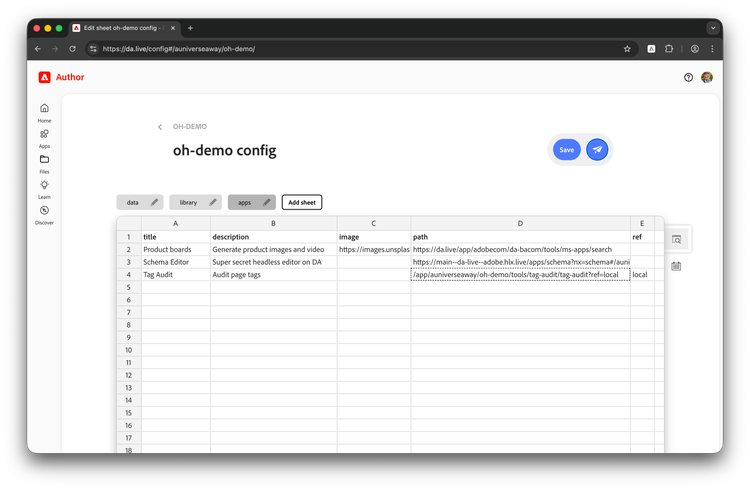Click the preview icon right of the sheet
This screenshot has width=750, height=489.
(x=677, y=239)
